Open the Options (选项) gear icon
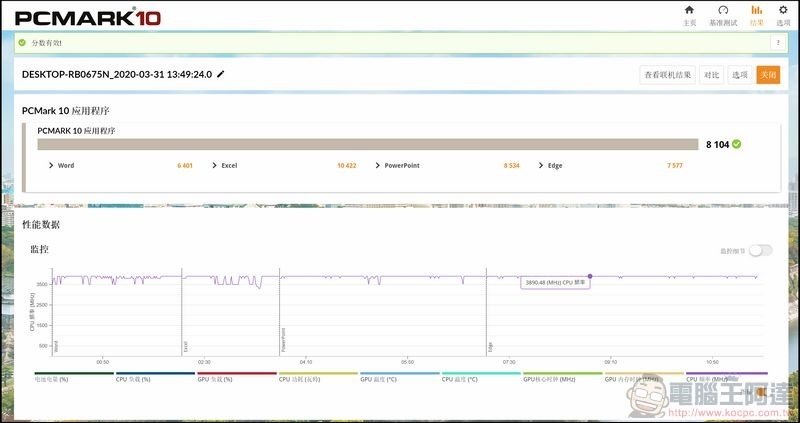 (x=783, y=14)
